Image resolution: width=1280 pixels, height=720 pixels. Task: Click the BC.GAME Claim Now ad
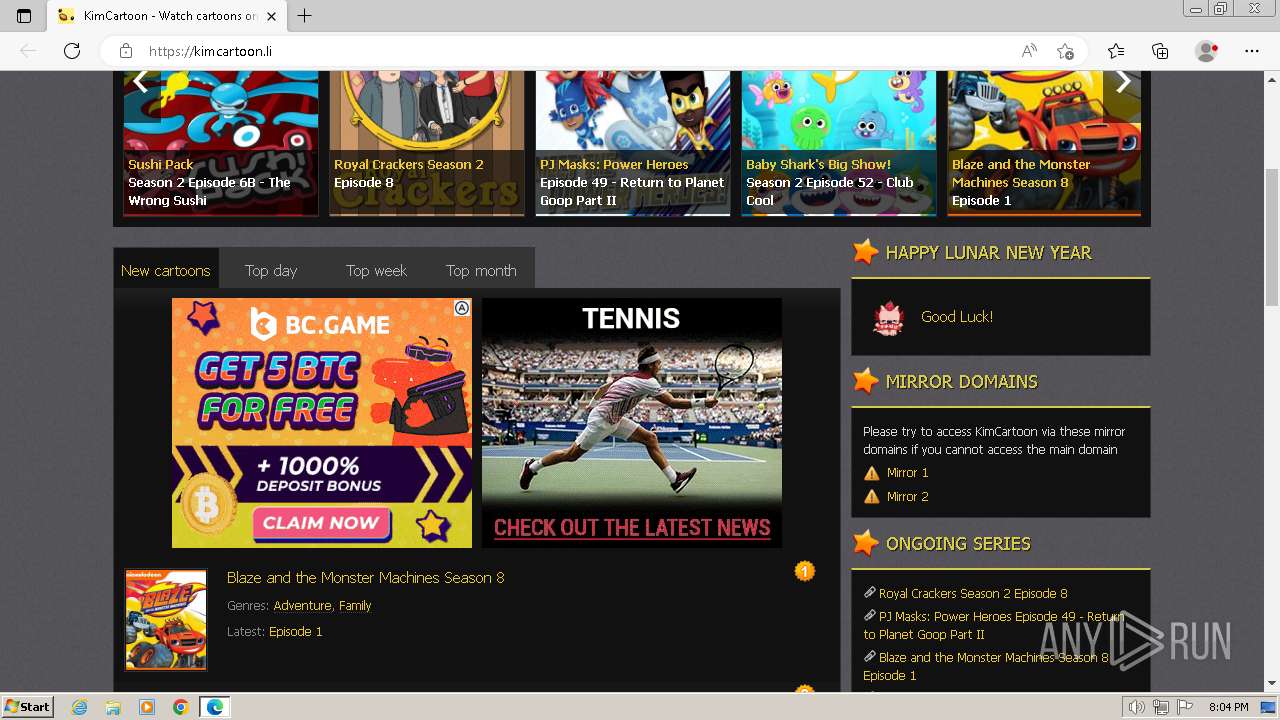(322, 423)
